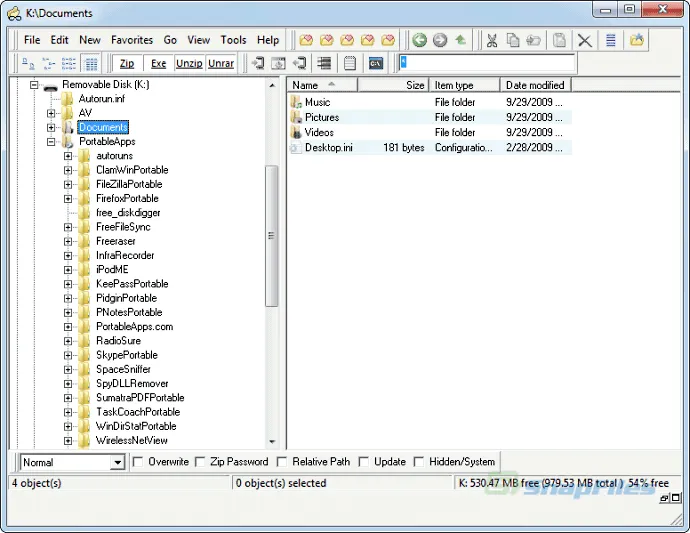Open the Normal compression dropdown

click(117, 463)
